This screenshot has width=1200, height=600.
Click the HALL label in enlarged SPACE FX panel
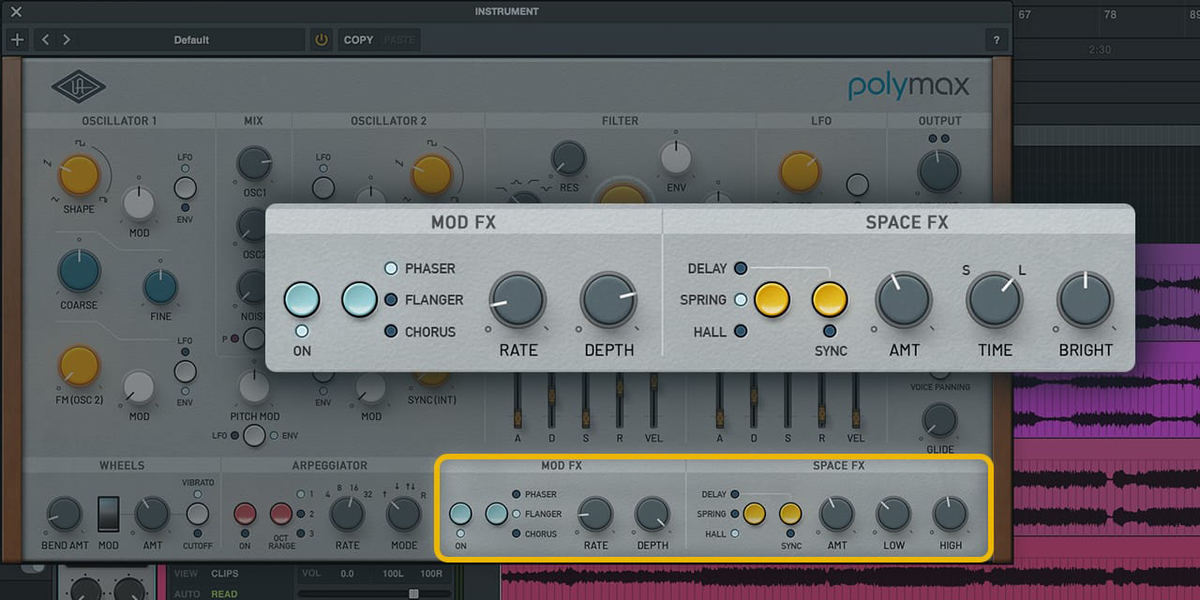(x=709, y=331)
